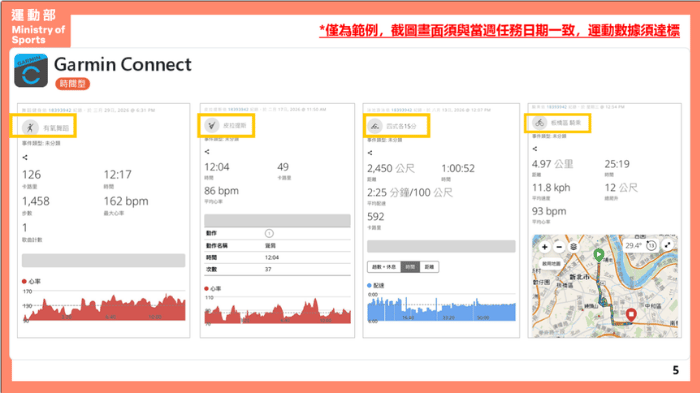Open the map layers button
The height and width of the screenshot is (393, 700).
(574, 247)
